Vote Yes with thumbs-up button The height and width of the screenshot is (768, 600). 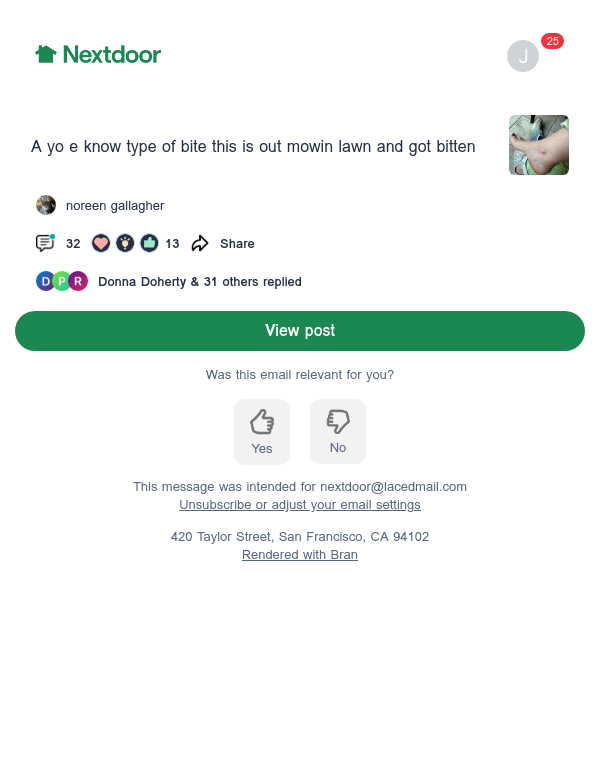262,432
